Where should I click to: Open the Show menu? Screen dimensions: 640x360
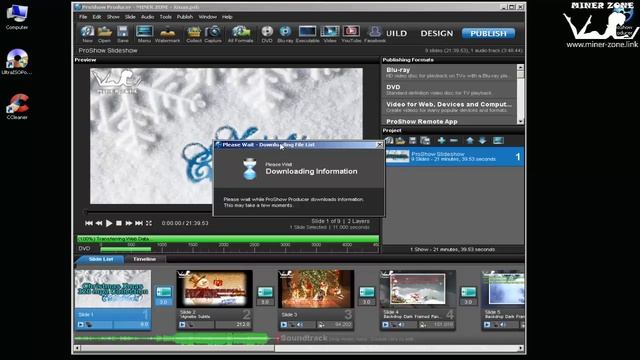point(113,17)
